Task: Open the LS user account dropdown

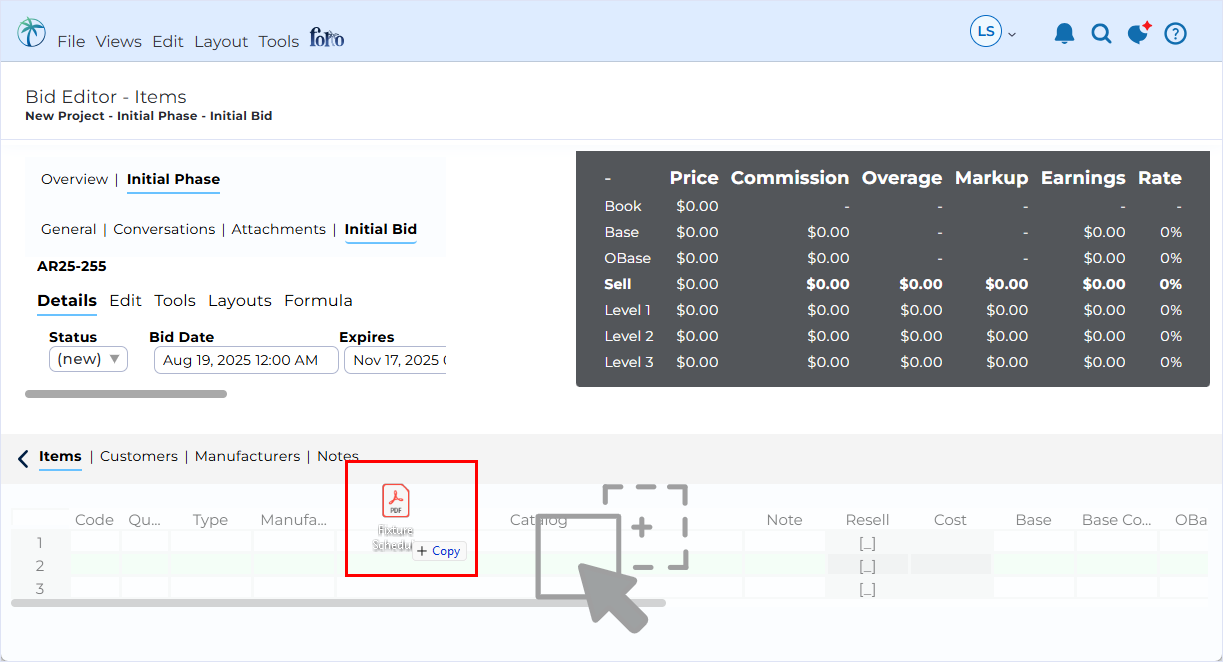Action: point(992,31)
